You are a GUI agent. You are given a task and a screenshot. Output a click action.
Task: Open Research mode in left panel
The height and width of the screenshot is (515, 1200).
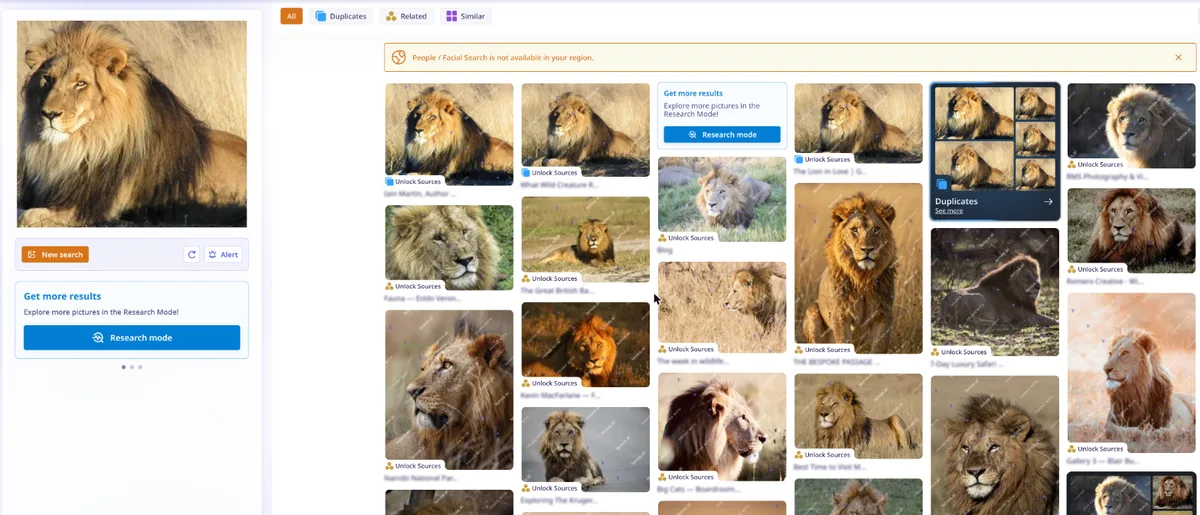[x=132, y=338]
